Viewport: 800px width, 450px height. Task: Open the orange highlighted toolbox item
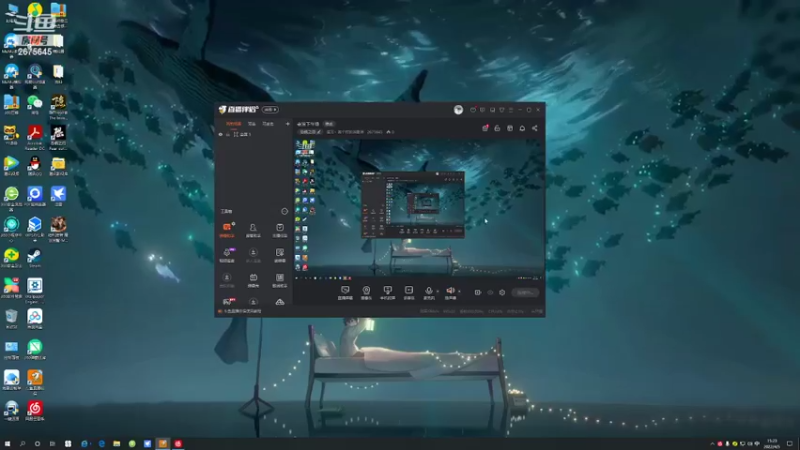pyautogui.click(x=227, y=230)
